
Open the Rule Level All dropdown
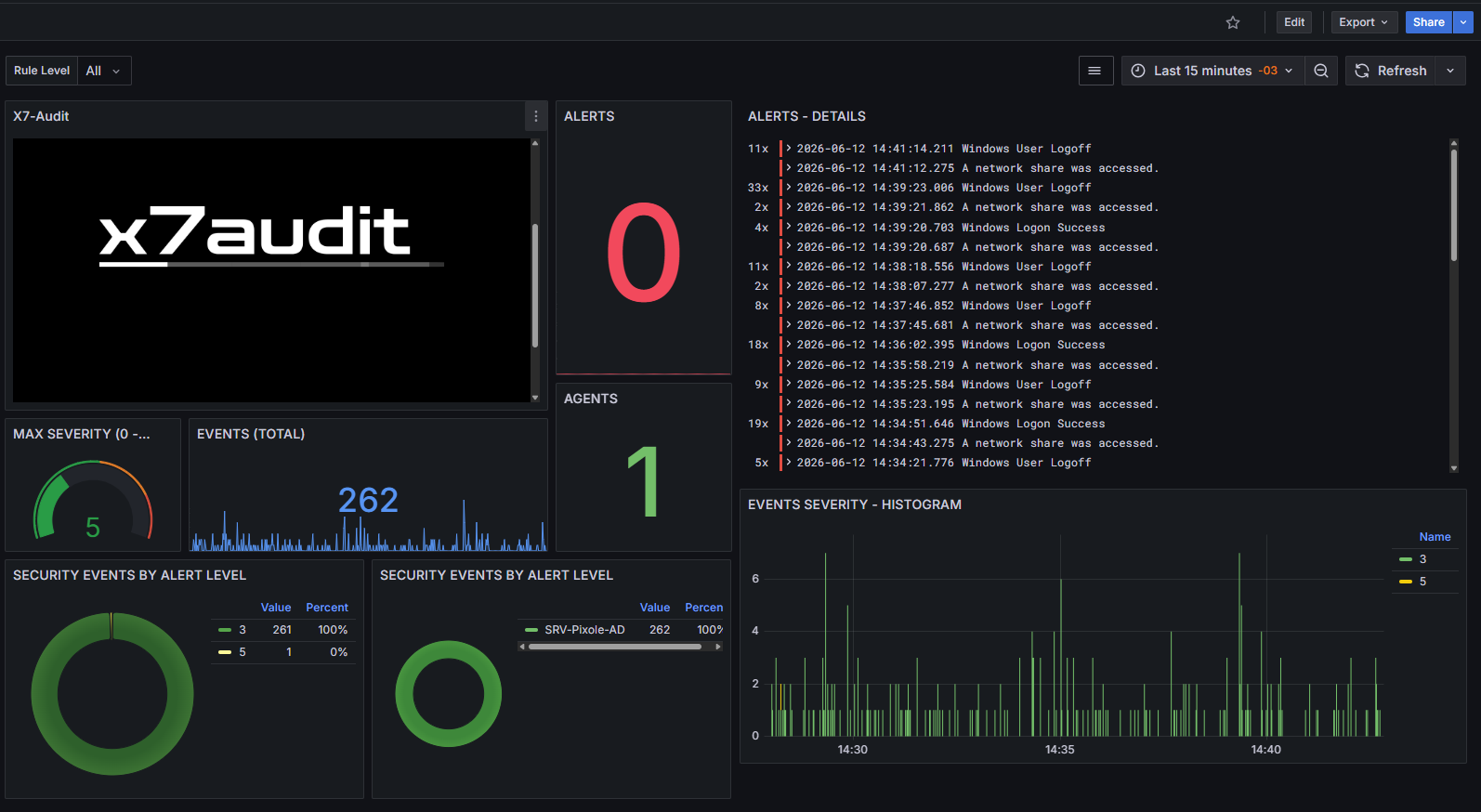coord(103,71)
